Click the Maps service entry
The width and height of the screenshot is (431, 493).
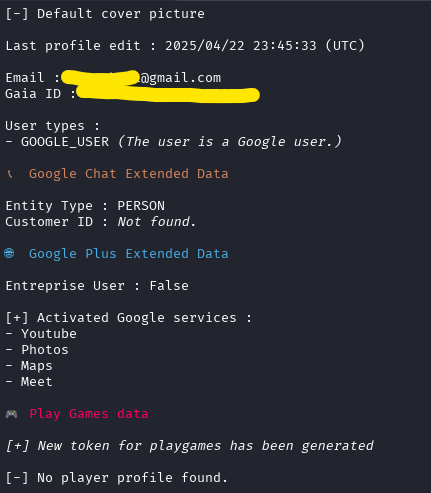(37, 366)
